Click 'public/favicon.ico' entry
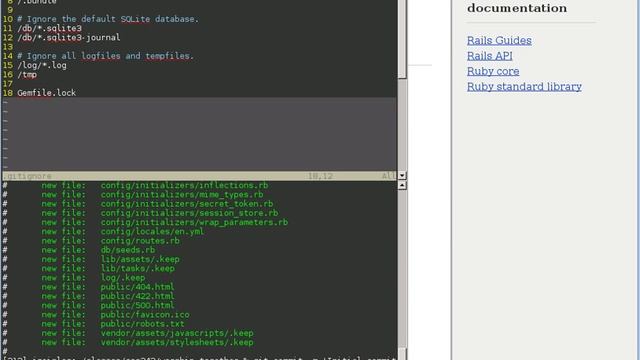Image resolution: width=640 pixels, height=360 pixels. pyautogui.click(x=145, y=315)
